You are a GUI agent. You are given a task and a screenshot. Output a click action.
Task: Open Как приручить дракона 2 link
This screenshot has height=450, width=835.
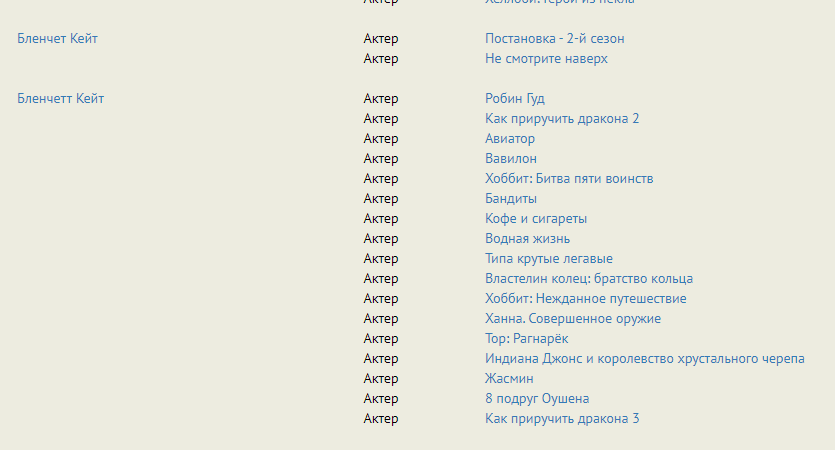(562, 119)
